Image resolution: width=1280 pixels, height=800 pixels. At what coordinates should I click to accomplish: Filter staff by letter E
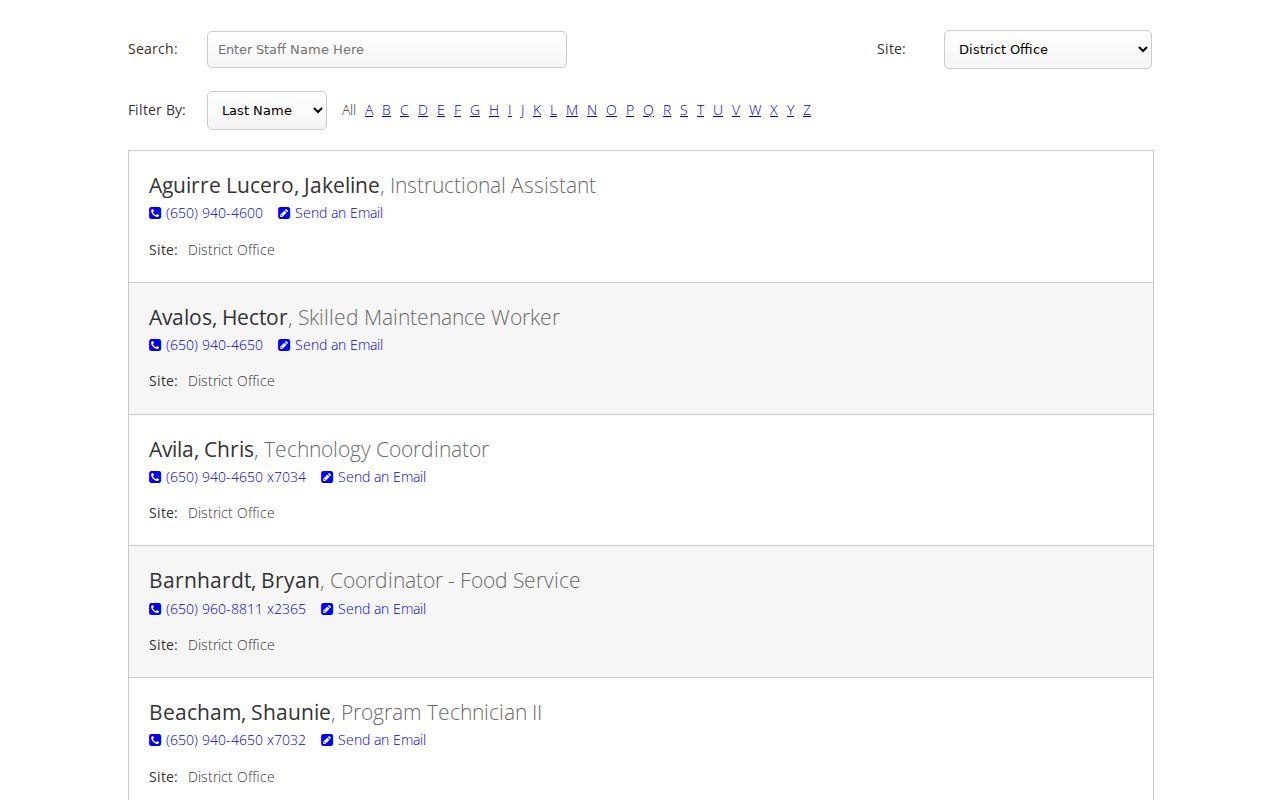tap(441, 110)
